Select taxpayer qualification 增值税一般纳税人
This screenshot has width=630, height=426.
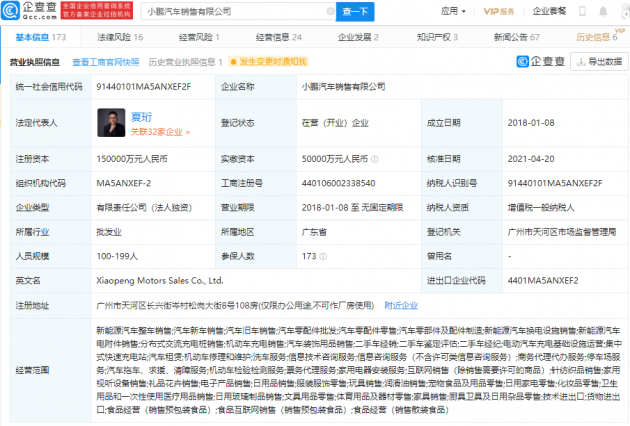(541, 208)
